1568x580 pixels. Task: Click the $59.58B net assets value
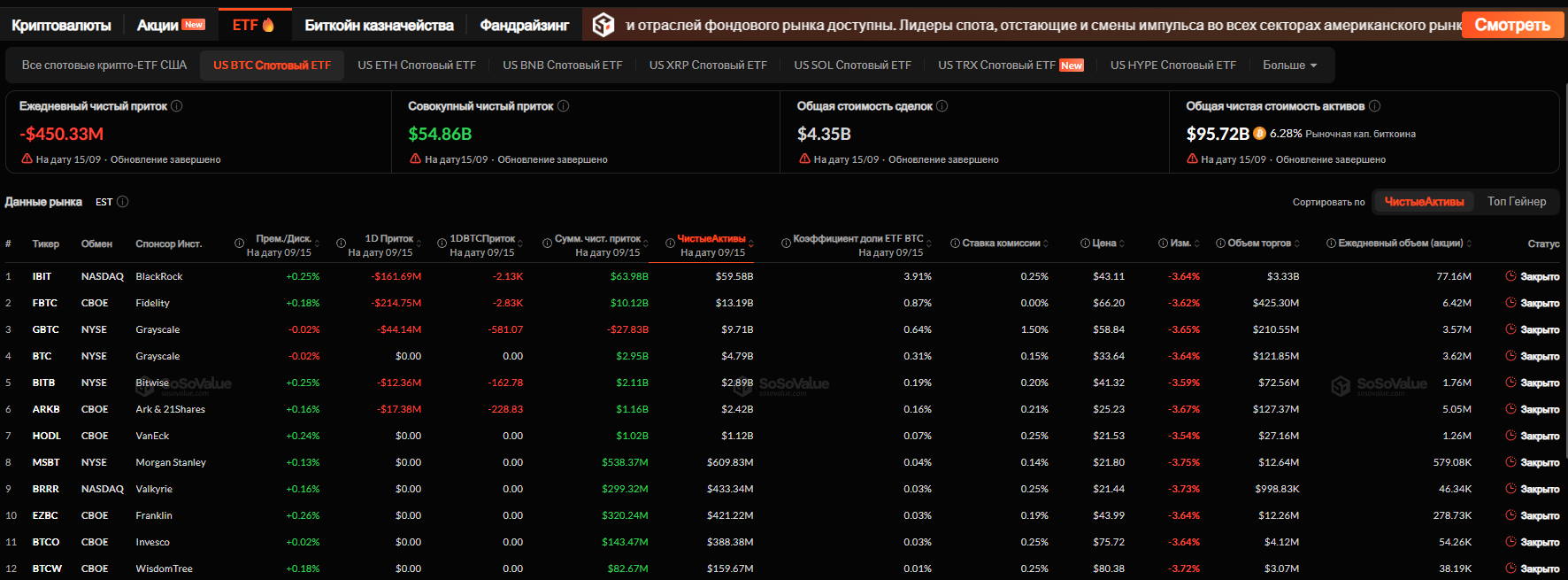point(734,276)
